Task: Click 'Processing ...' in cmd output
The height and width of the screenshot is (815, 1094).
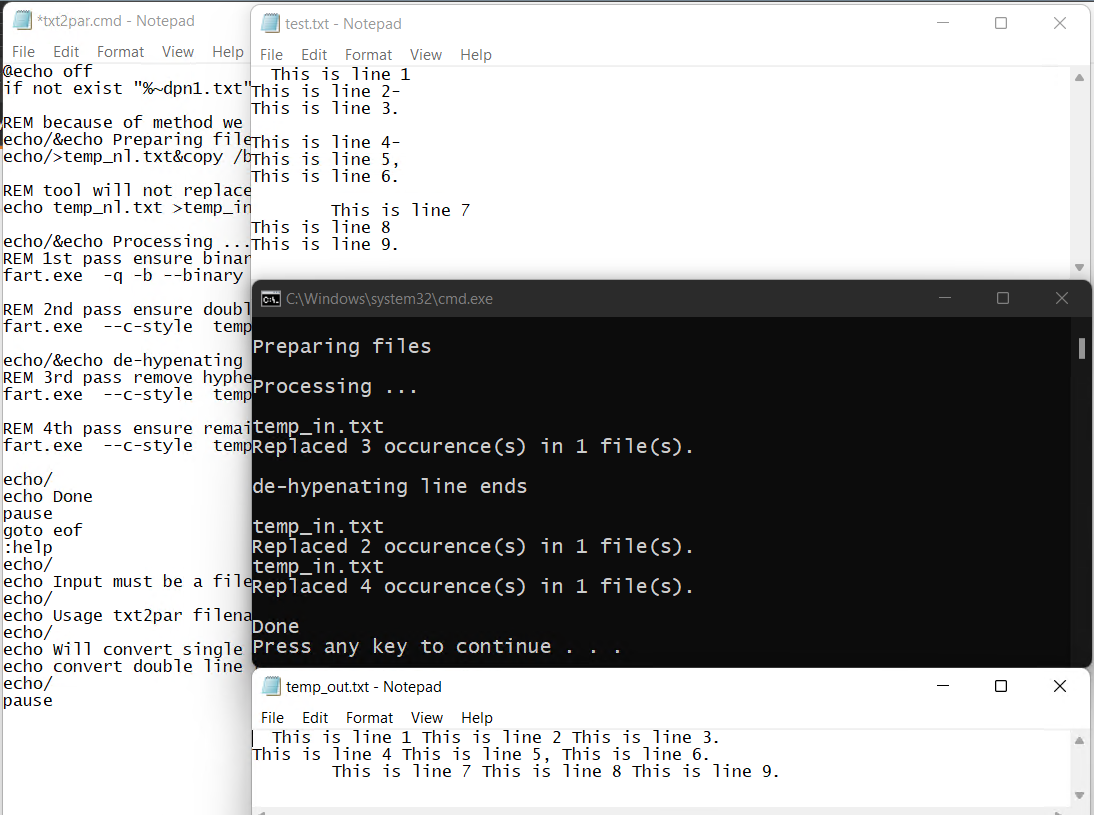Action: point(335,387)
